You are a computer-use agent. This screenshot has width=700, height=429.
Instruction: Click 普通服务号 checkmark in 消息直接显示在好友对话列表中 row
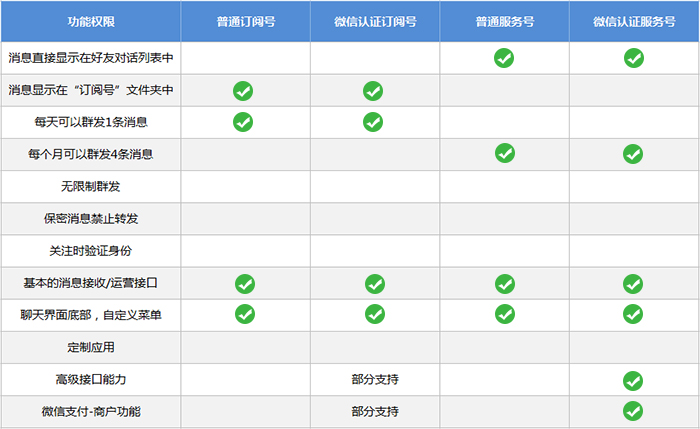pyautogui.click(x=504, y=58)
